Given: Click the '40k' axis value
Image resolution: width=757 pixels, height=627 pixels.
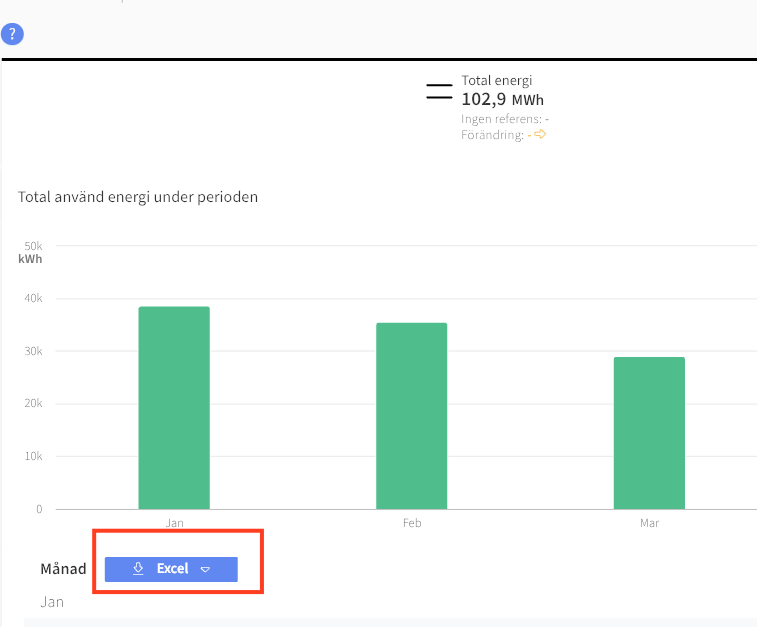Looking at the screenshot, I should (33, 298).
